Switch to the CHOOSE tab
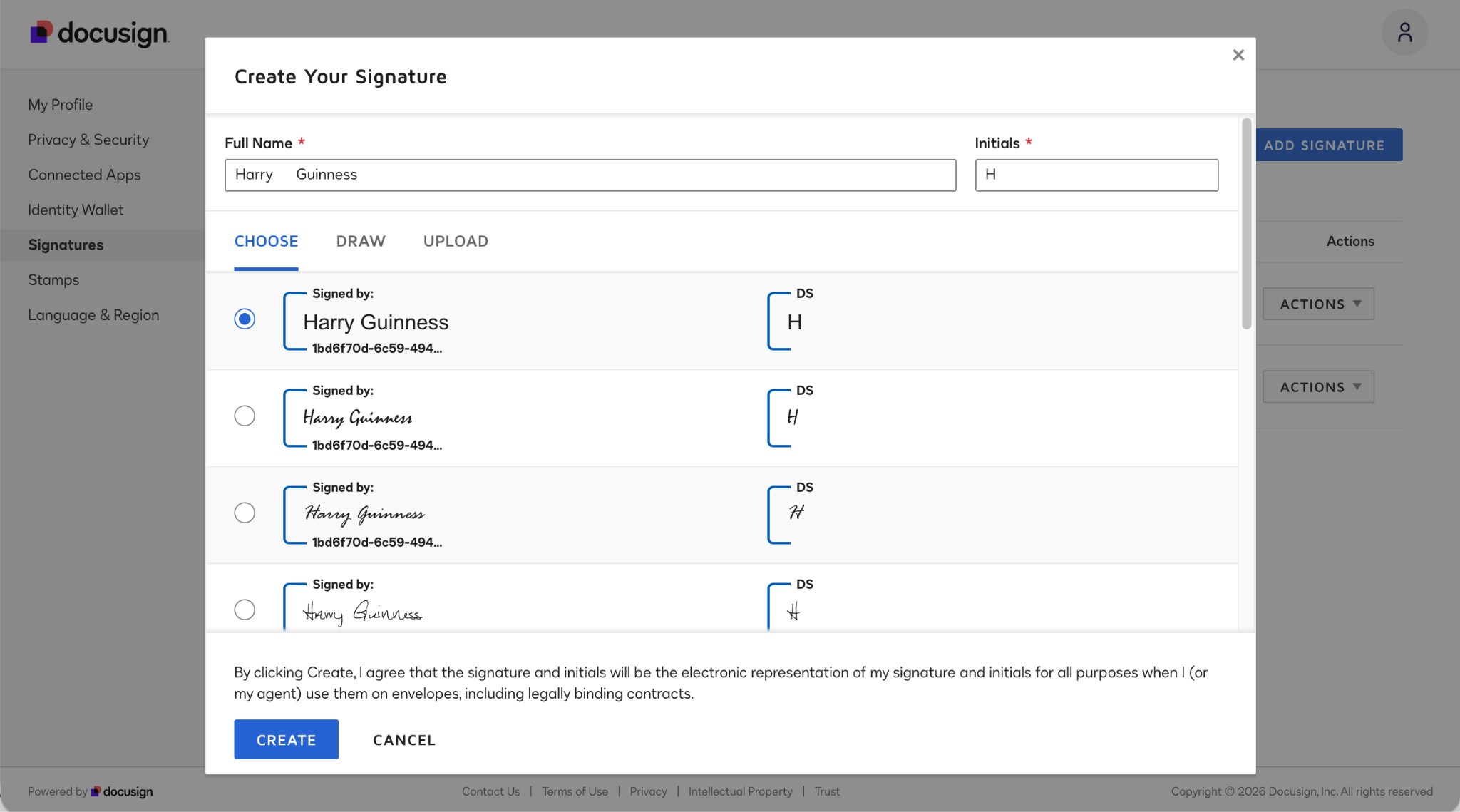This screenshot has width=1460, height=812. coord(266,241)
